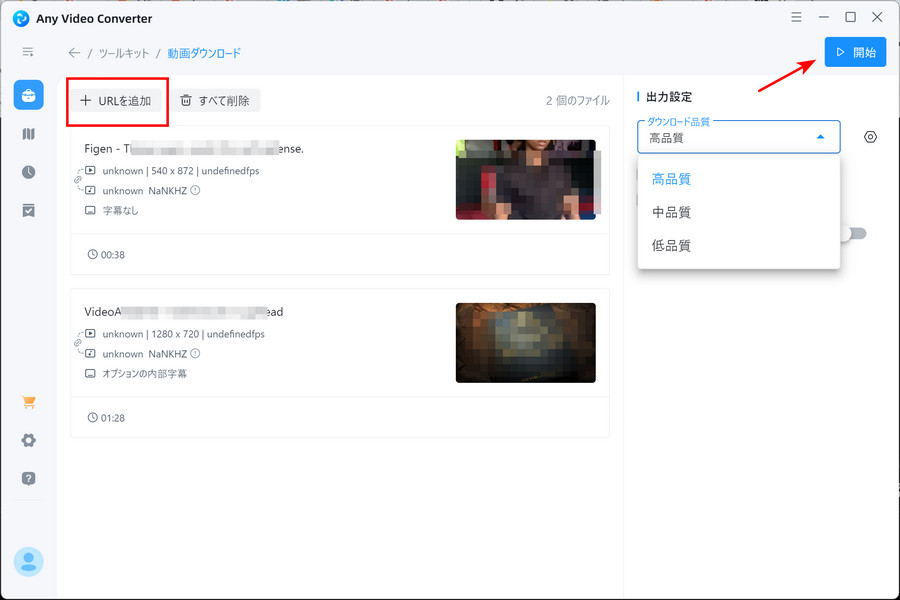Open output settings gear next to quality
This screenshot has height=600, width=900.
(870, 137)
